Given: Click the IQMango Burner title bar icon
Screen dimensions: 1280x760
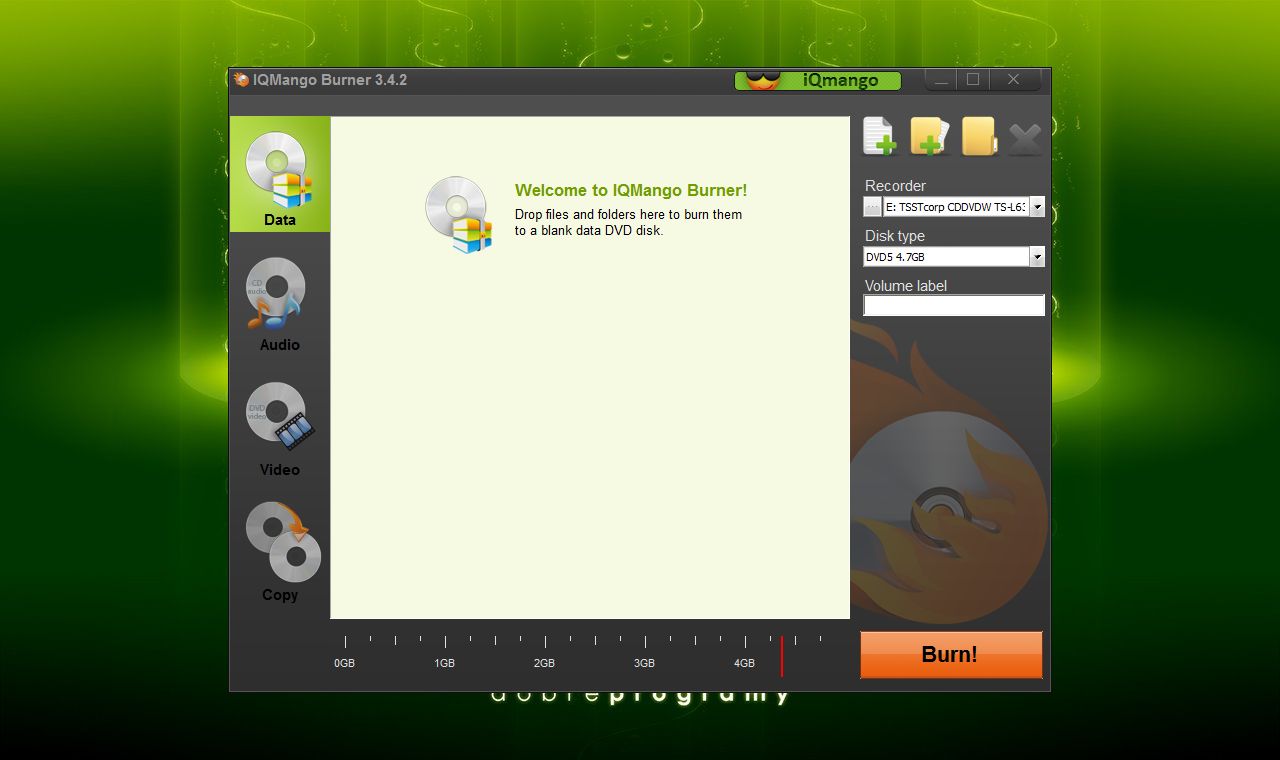Looking at the screenshot, I should point(240,80).
